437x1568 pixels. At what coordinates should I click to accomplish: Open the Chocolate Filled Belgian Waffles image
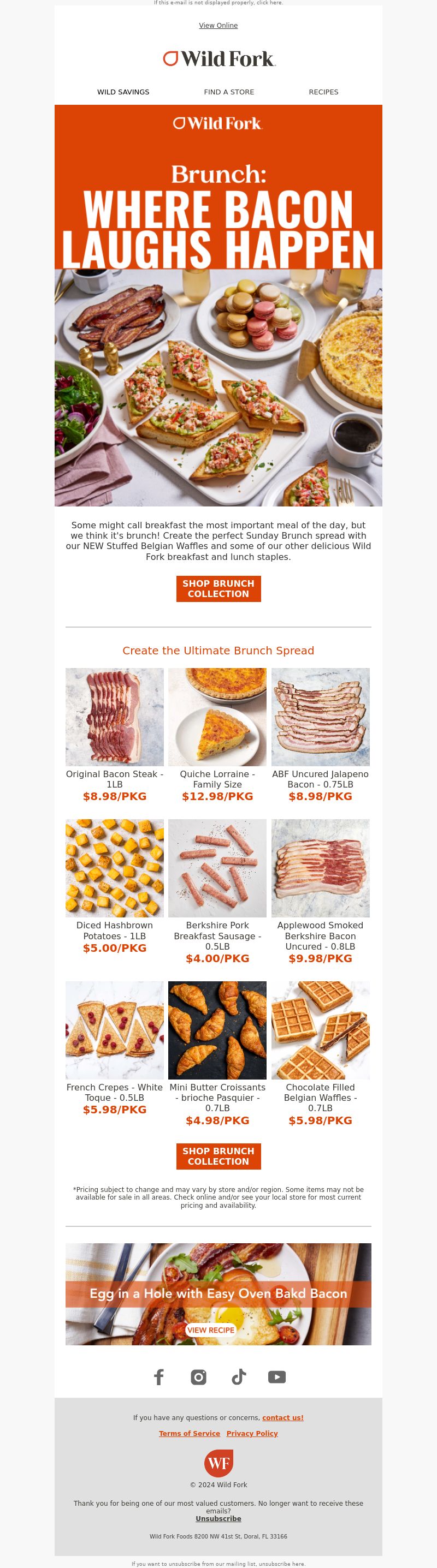pyautogui.click(x=321, y=1030)
